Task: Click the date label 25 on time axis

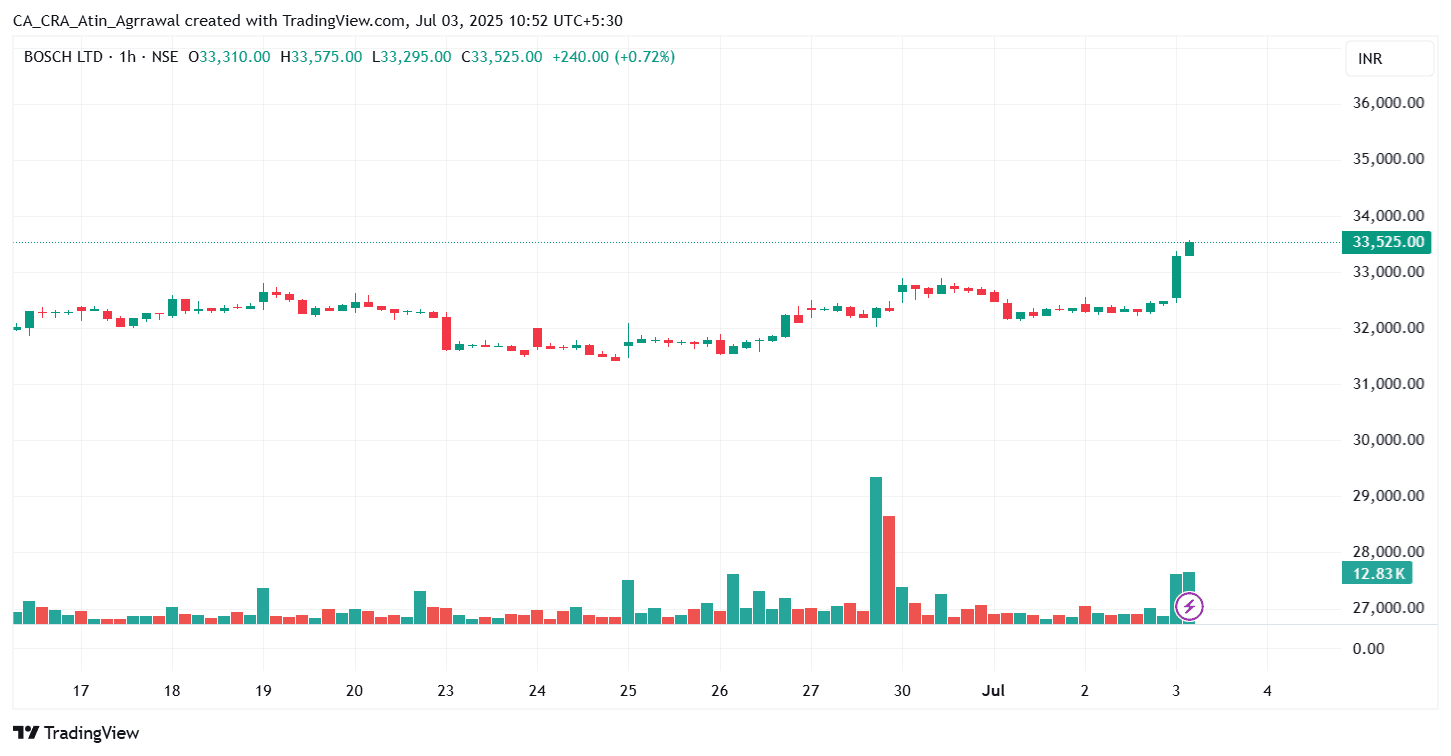Action: 628,690
